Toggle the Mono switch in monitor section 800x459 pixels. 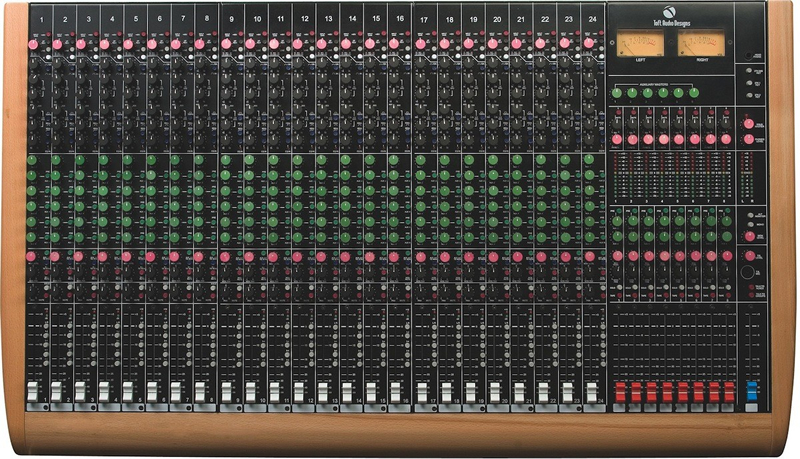751,224
